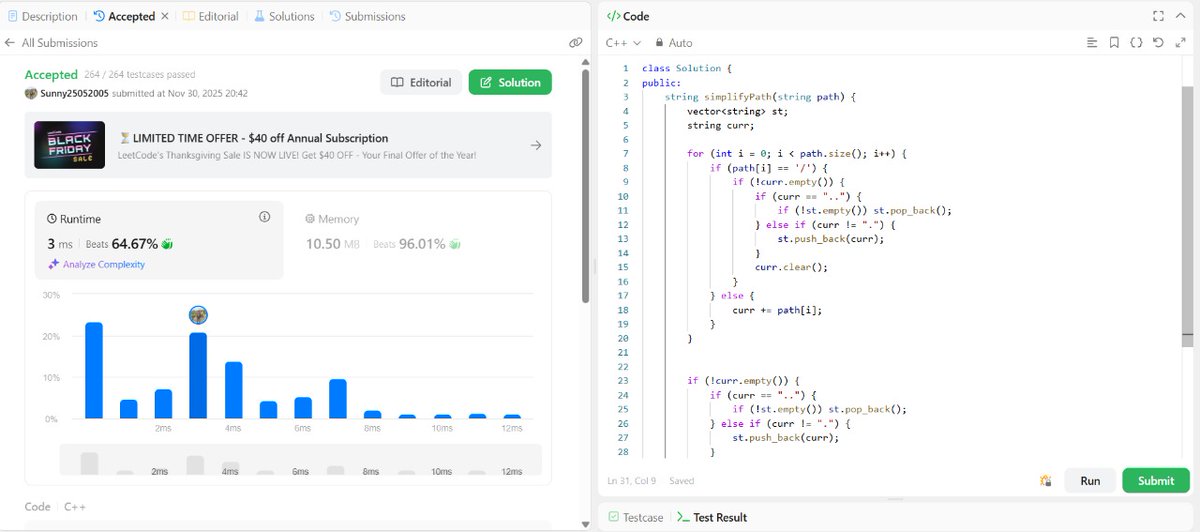Go to the Submissions tab
The image size is (1200, 532).
[367, 16]
